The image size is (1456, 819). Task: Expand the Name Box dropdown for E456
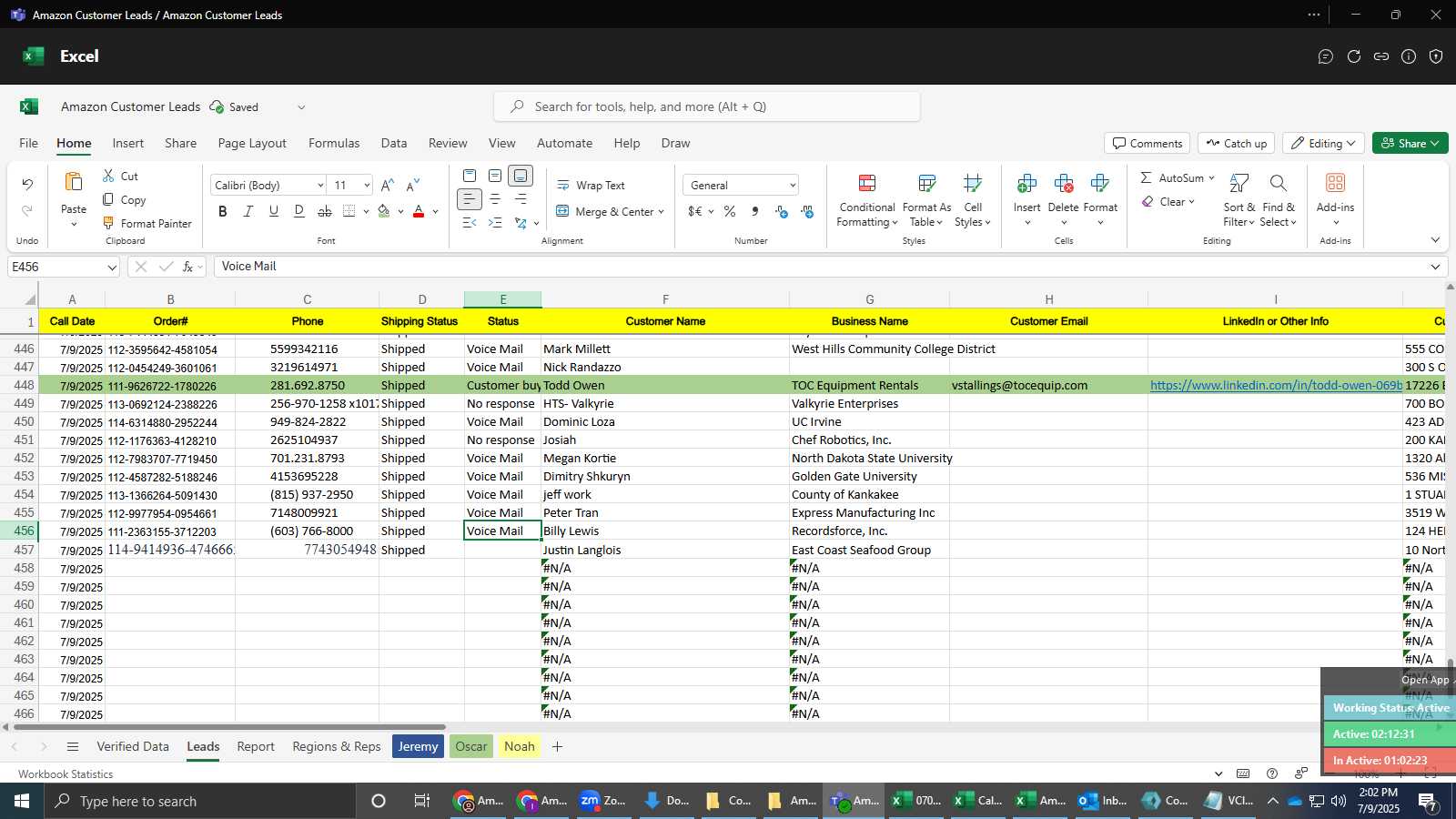click(x=112, y=268)
